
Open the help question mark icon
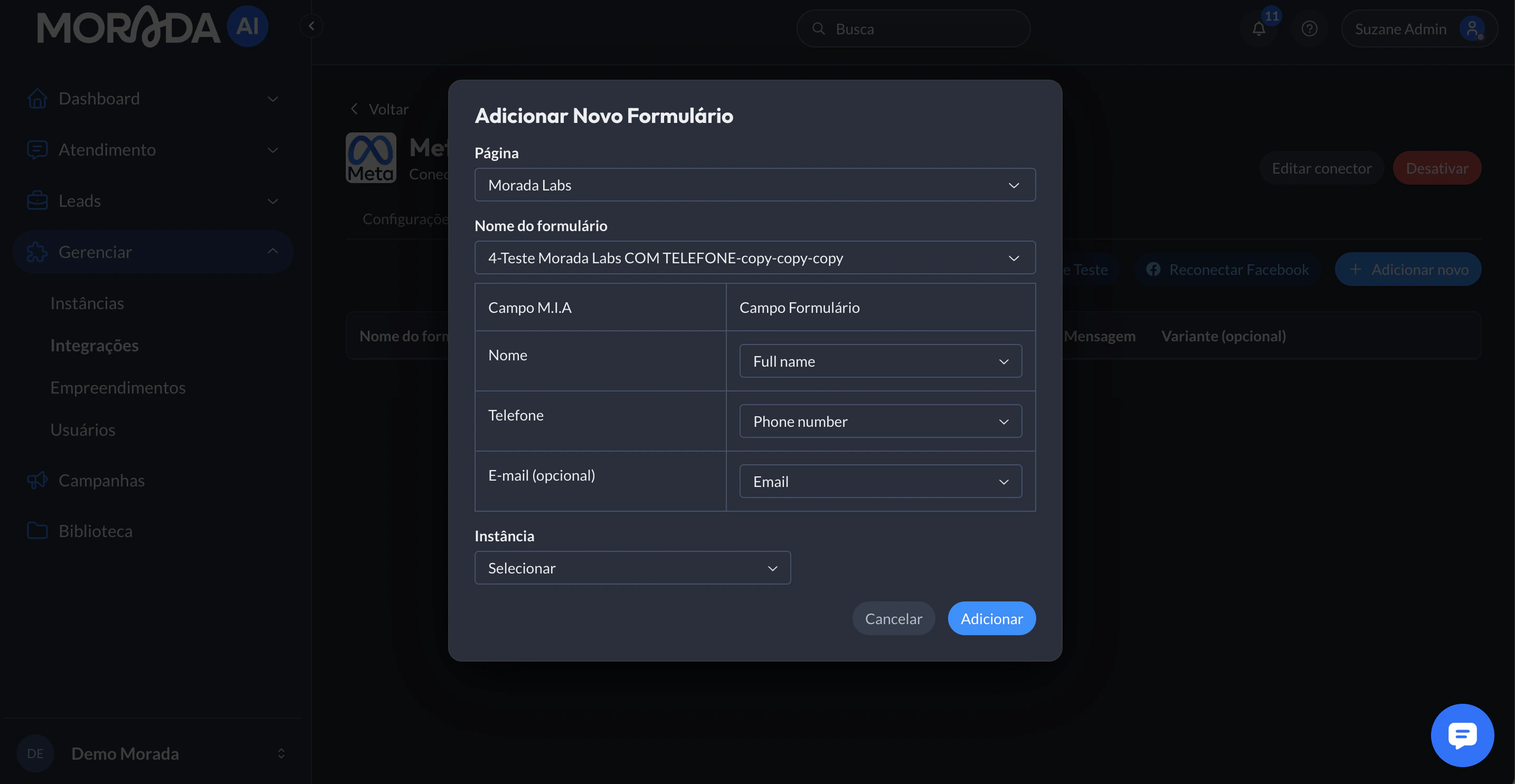click(1309, 29)
